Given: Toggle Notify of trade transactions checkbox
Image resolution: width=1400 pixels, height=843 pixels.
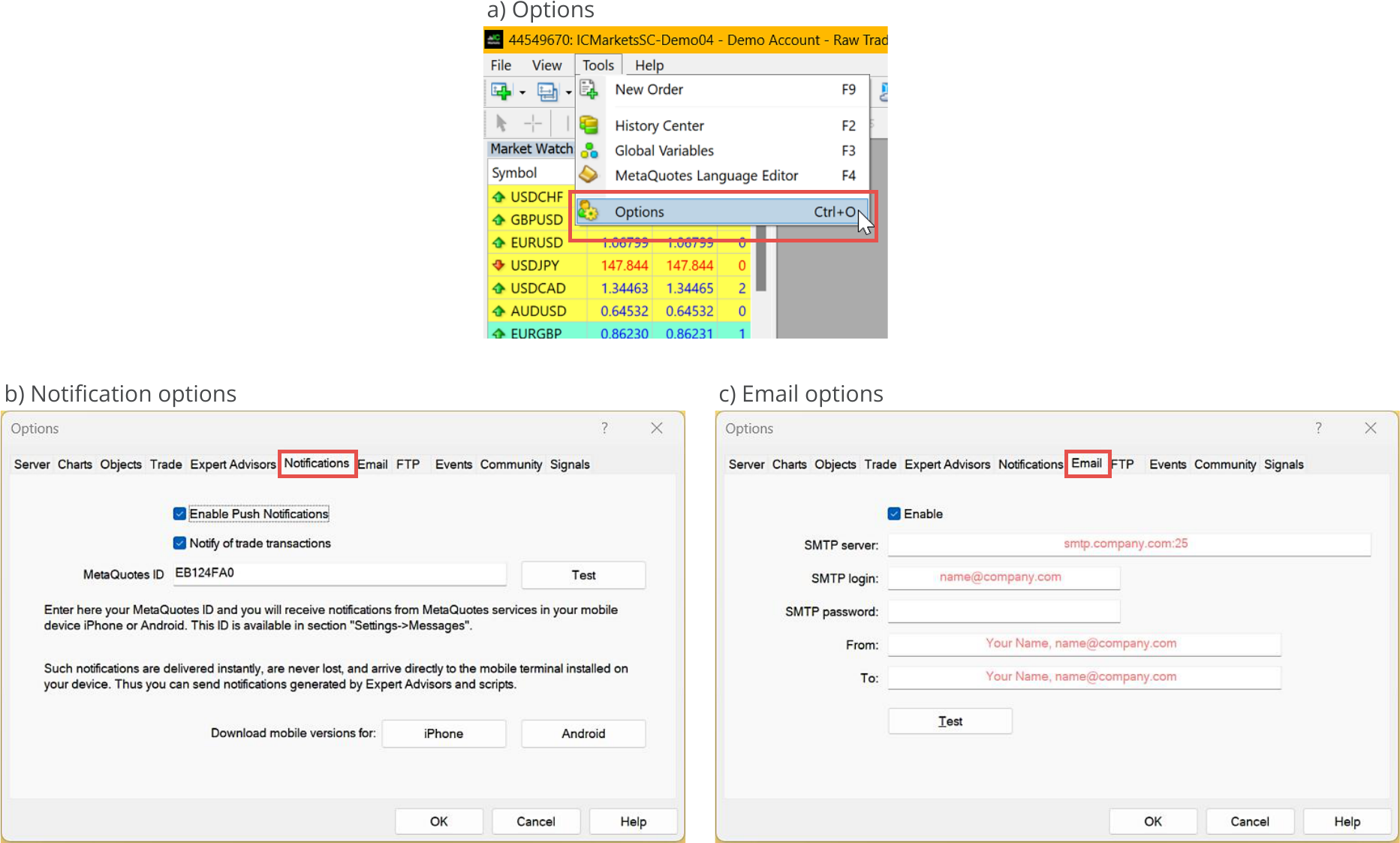Looking at the screenshot, I should (x=179, y=543).
